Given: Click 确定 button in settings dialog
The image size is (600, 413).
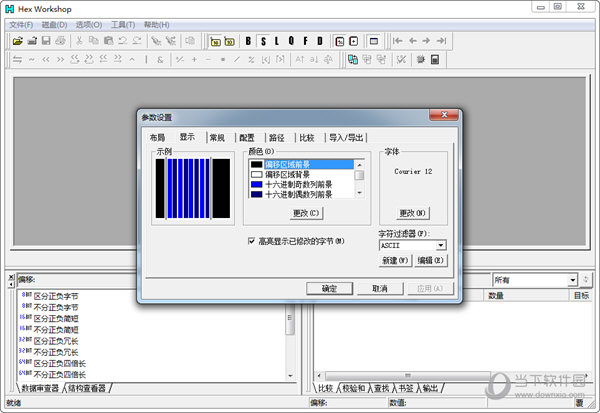Looking at the screenshot, I should coord(329,289).
